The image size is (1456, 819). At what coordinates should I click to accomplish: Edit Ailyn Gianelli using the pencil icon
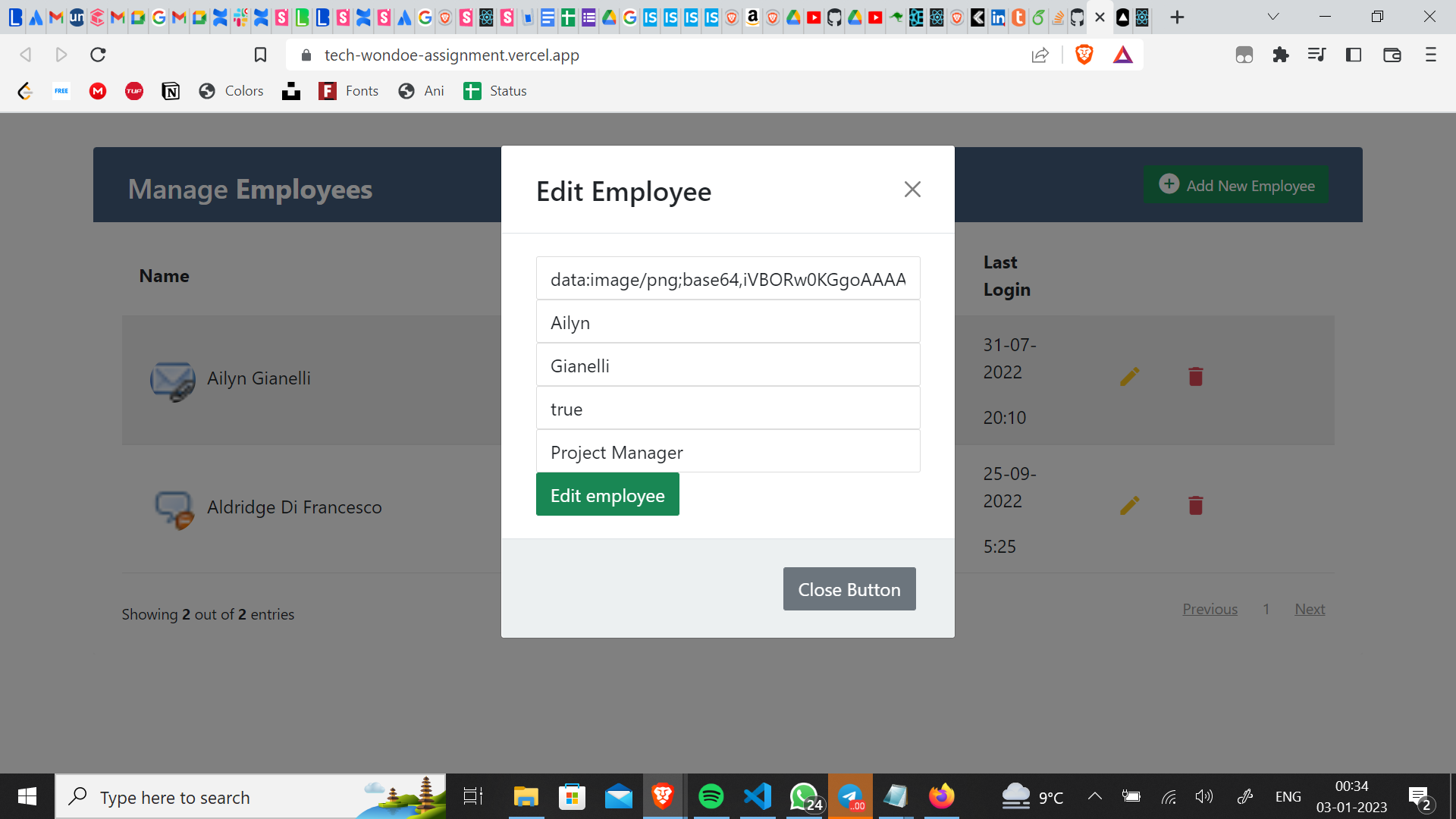coord(1129,375)
